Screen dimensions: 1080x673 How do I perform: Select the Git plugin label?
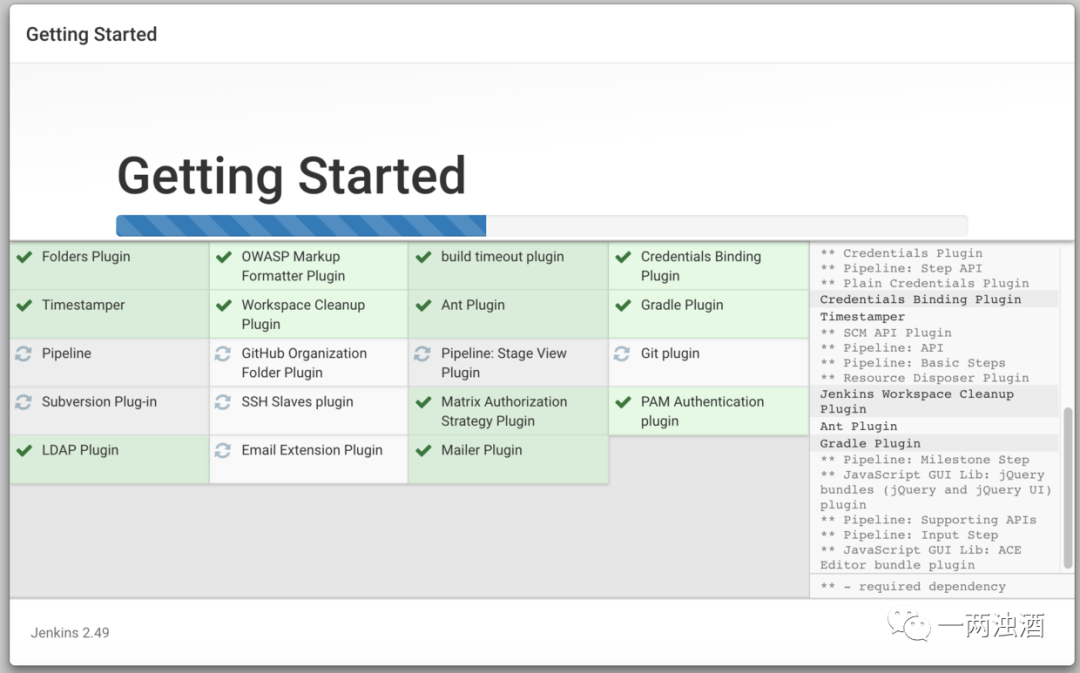tap(670, 353)
